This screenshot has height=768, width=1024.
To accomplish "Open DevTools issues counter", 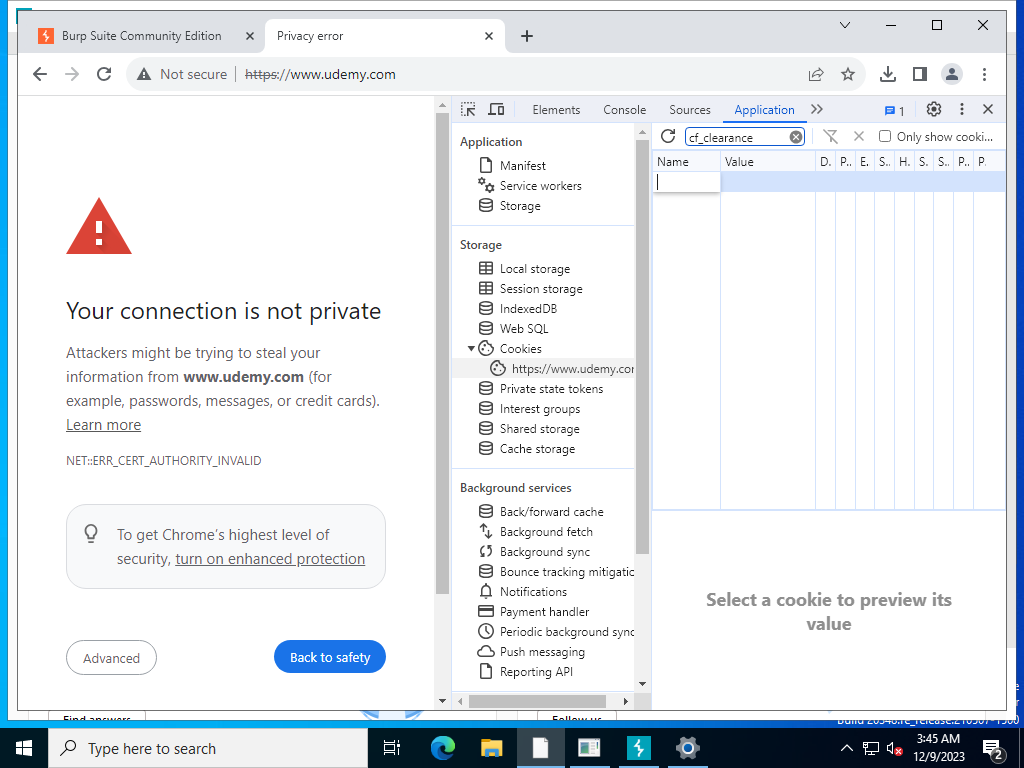I will [x=895, y=110].
